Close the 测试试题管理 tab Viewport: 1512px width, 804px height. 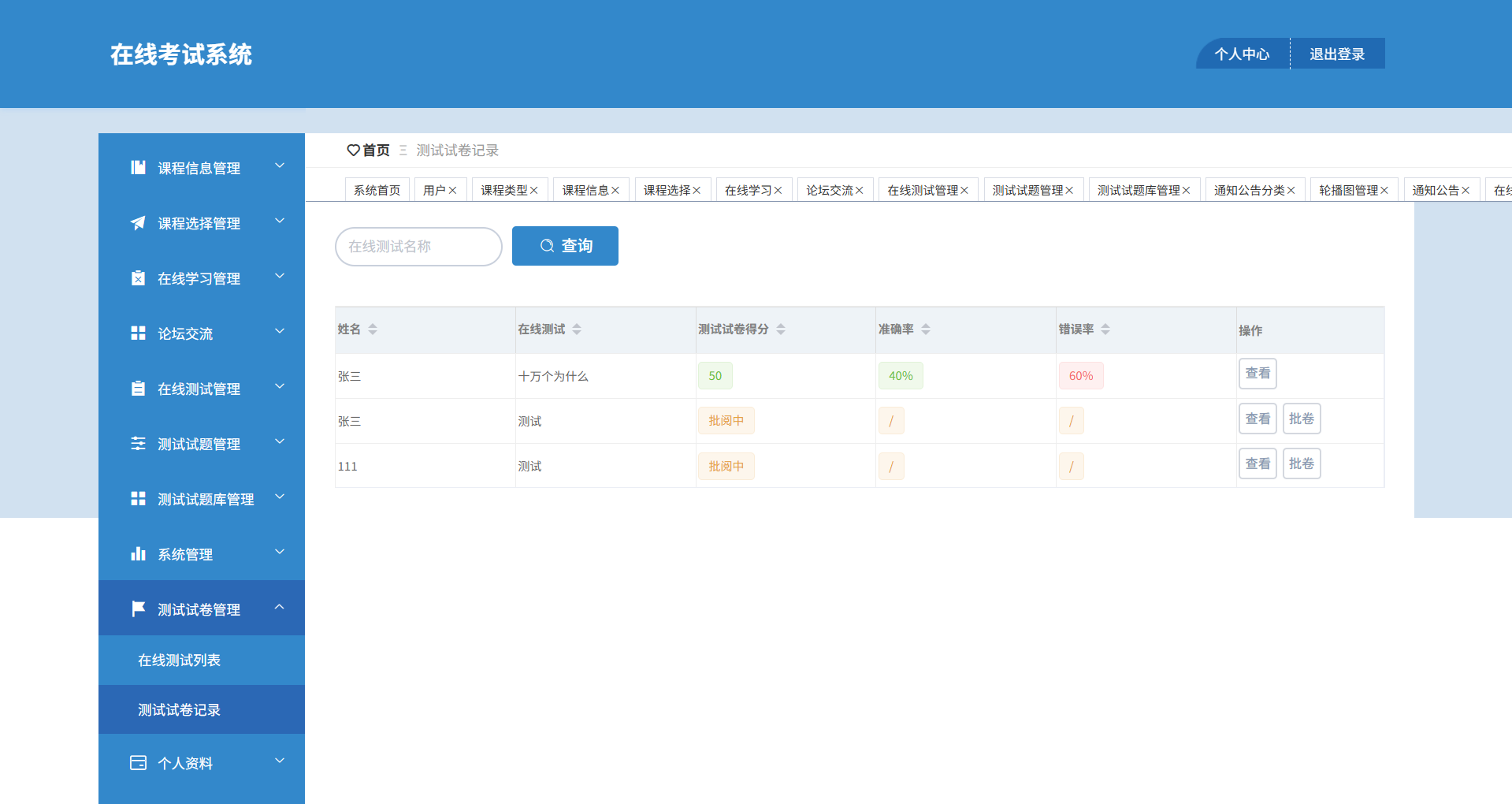tap(1069, 191)
